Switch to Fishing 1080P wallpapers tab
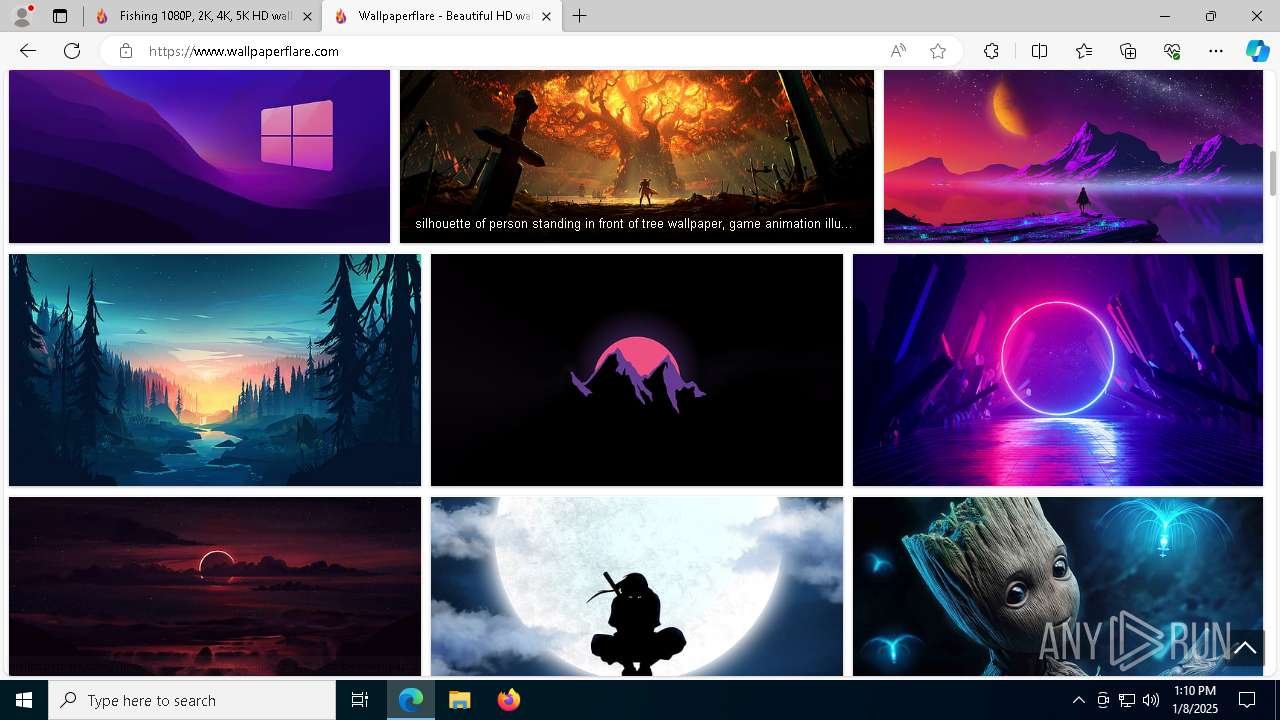This screenshot has width=1280, height=720. click(203, 16)
